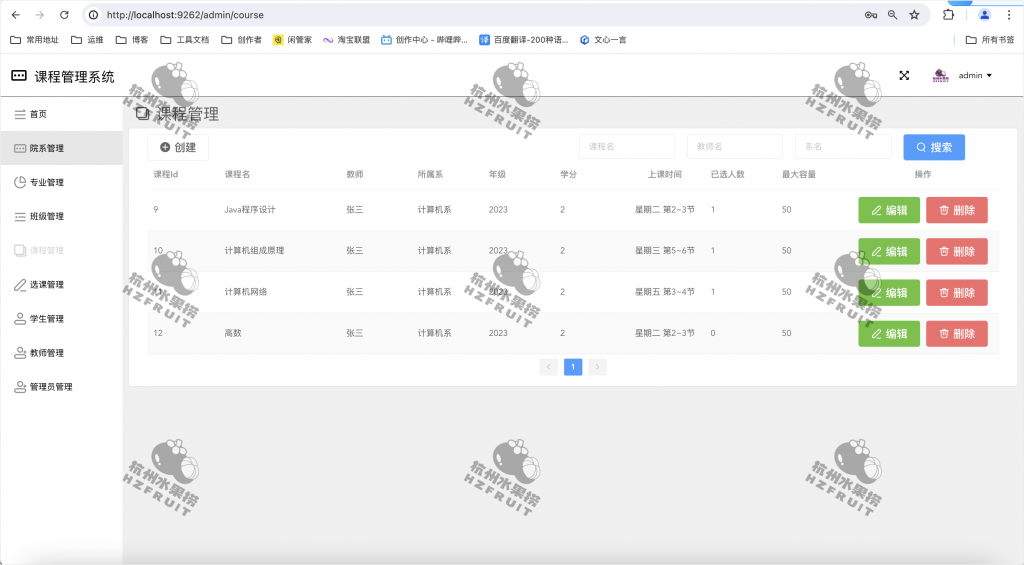Image resolution: width=1024 pixels, height=565 pixels.
Task: Go to previous page in pagination
Action: [x=549, y=367]
